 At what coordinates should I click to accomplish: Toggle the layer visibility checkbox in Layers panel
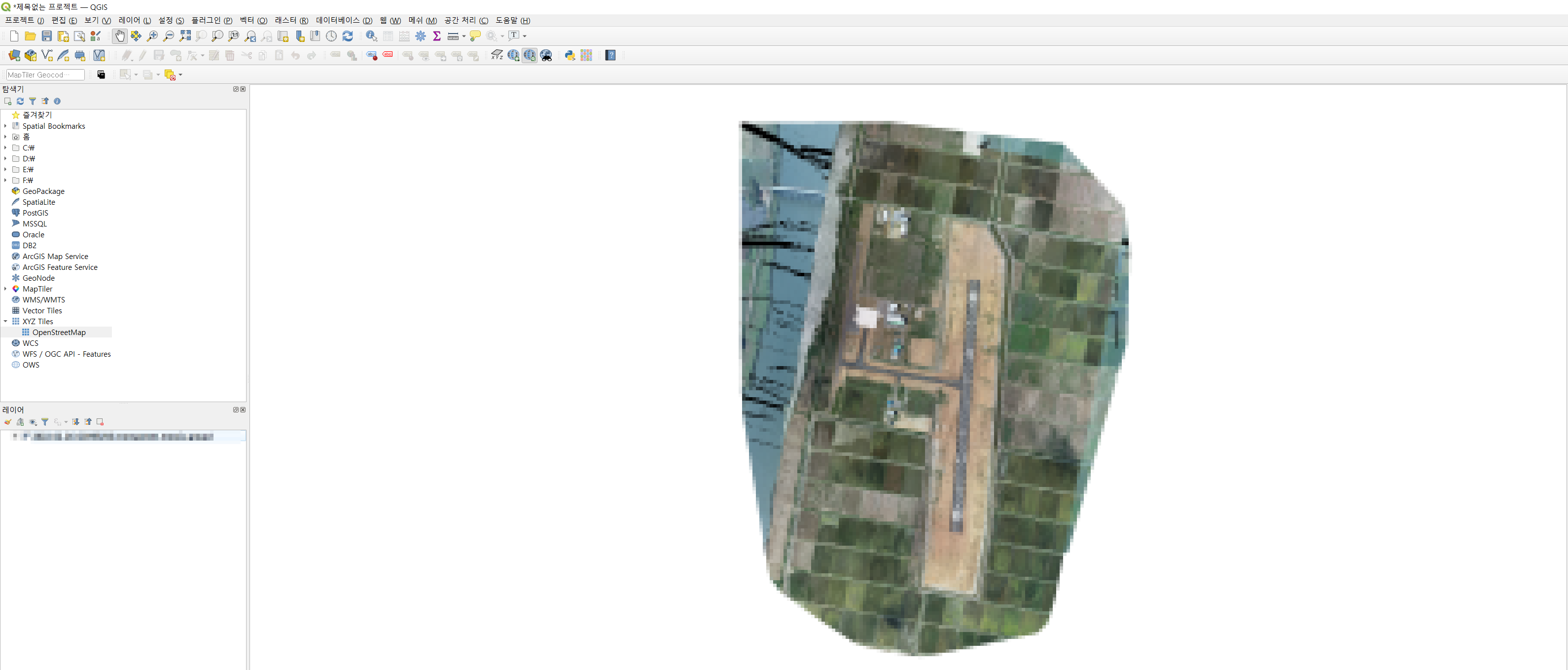[15, 437]
